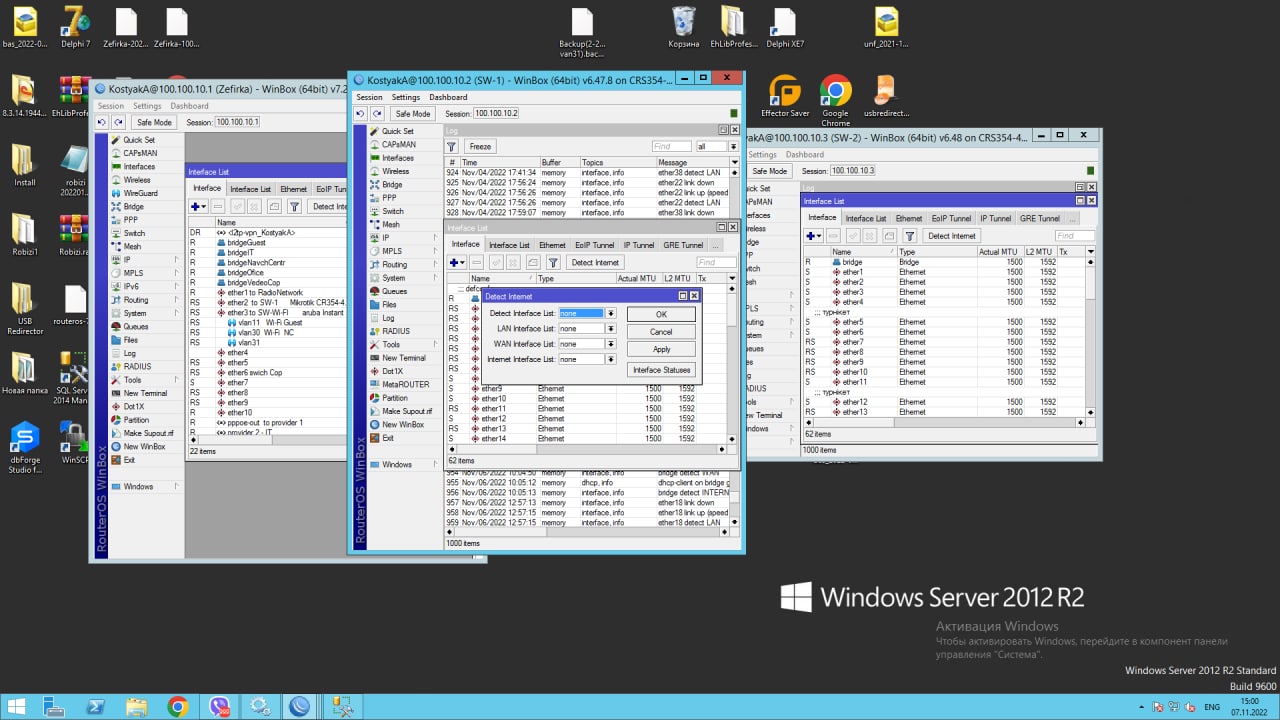Expand the Tools submenu in SW-1 sidebar
The height and width of the screenshot is (720, 1280).
tap(404, 344)
